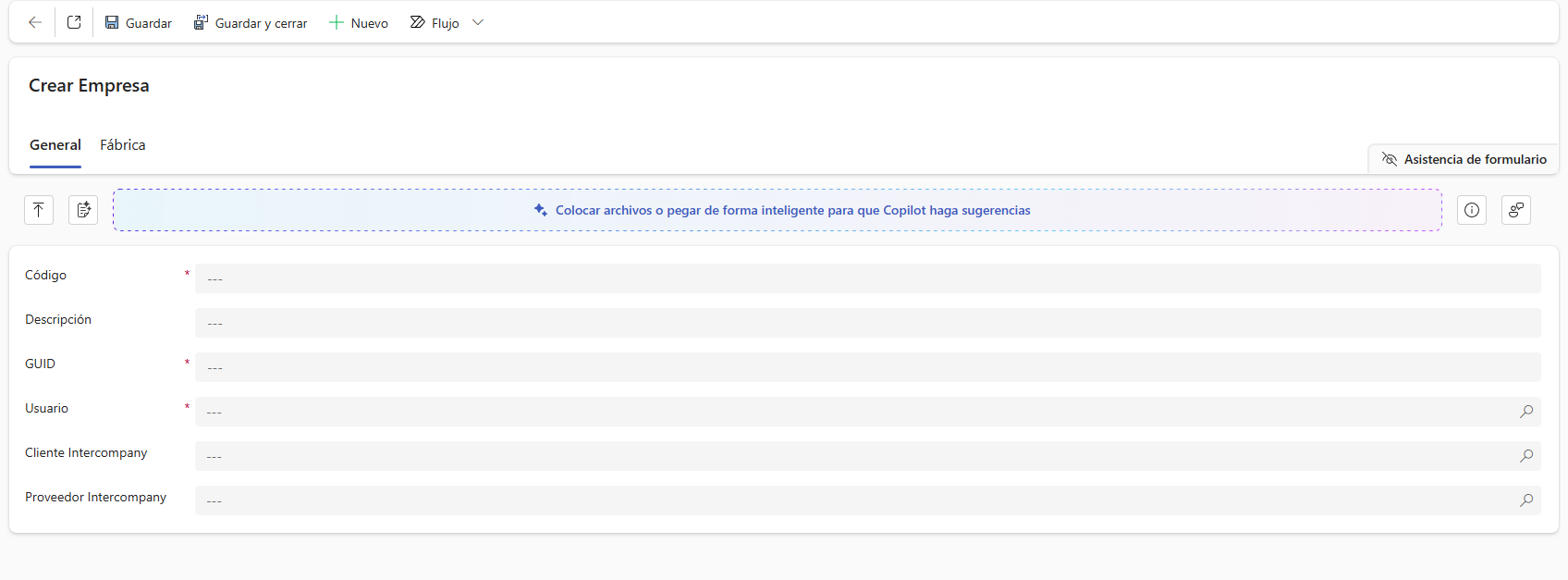The width and height of the screenshot is (1568, 580).
Task: Click the Nuevo button
Action: click(359, 22)
